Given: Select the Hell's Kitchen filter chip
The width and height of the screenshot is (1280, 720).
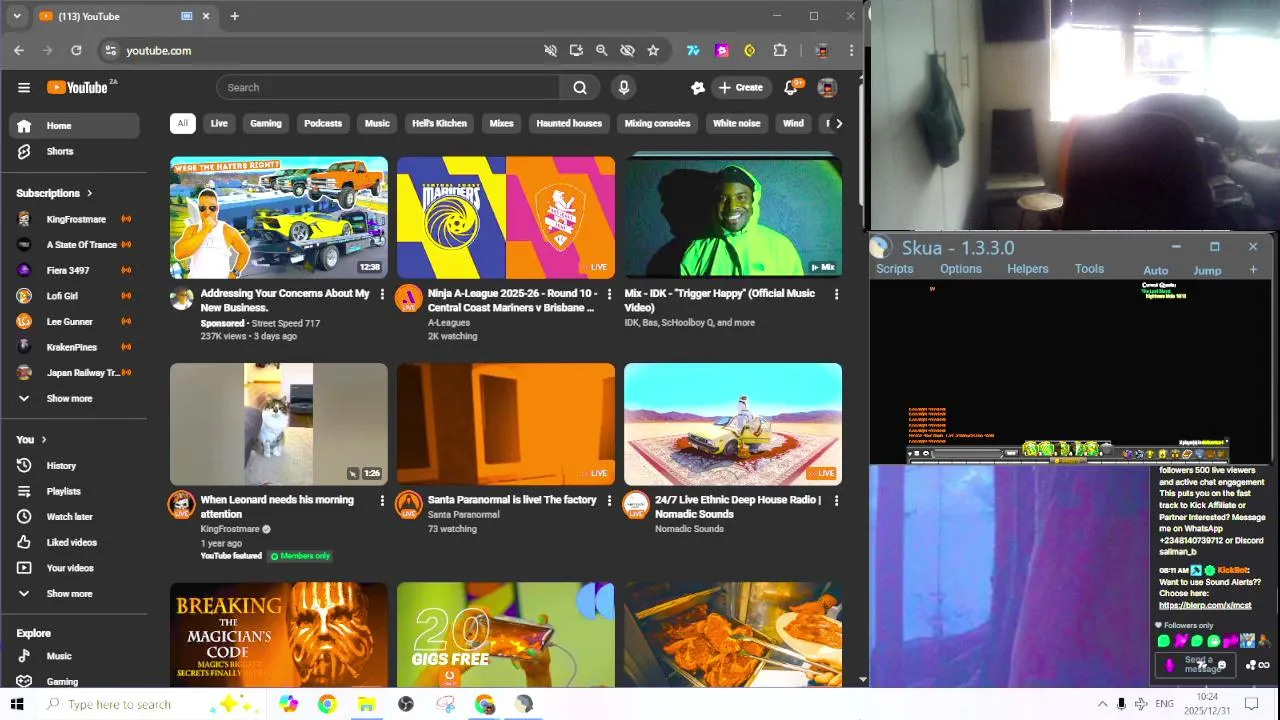Looking at the screenshot, I should tap(439, 123).
